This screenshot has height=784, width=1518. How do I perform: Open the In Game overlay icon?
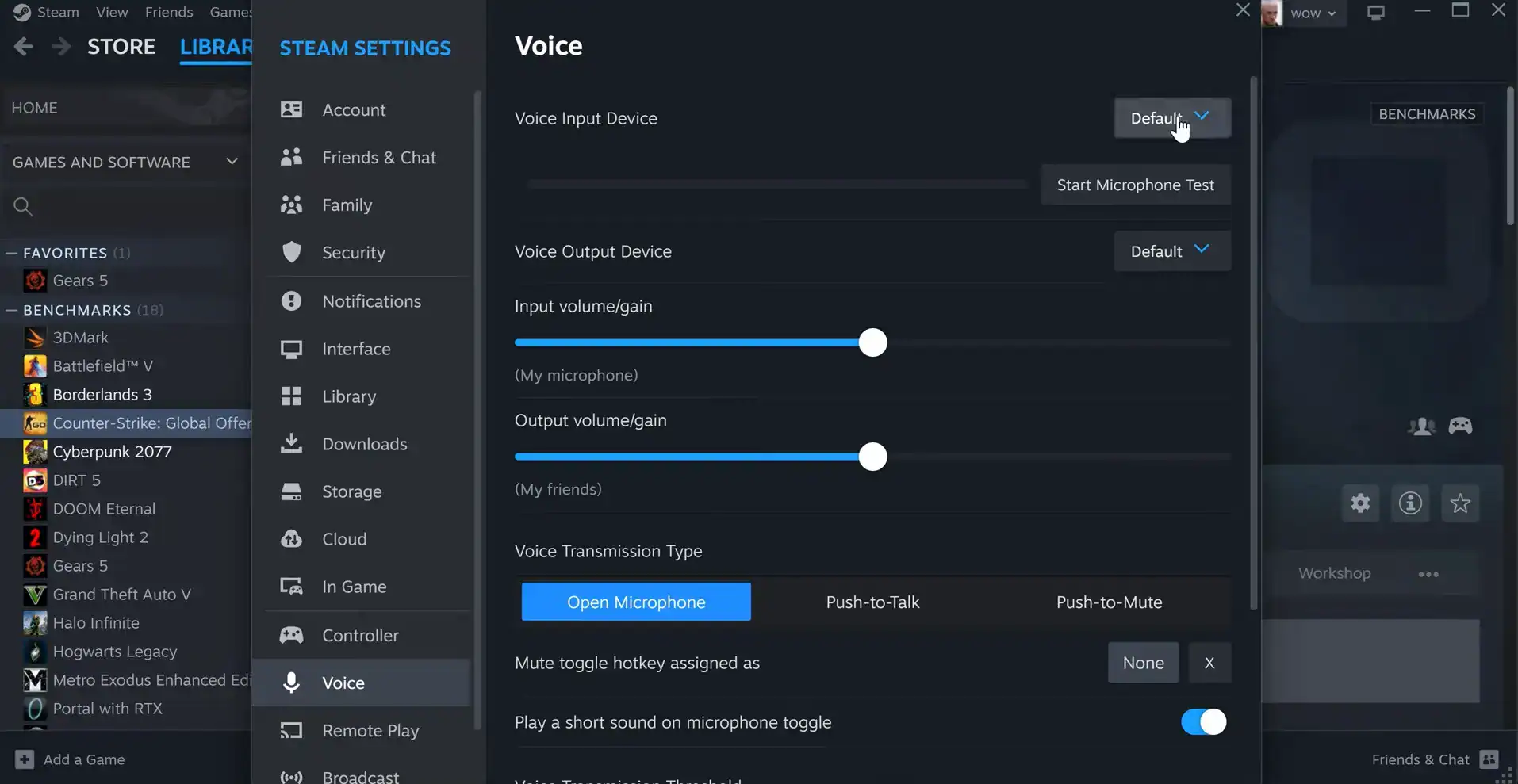tap(291, 587)
